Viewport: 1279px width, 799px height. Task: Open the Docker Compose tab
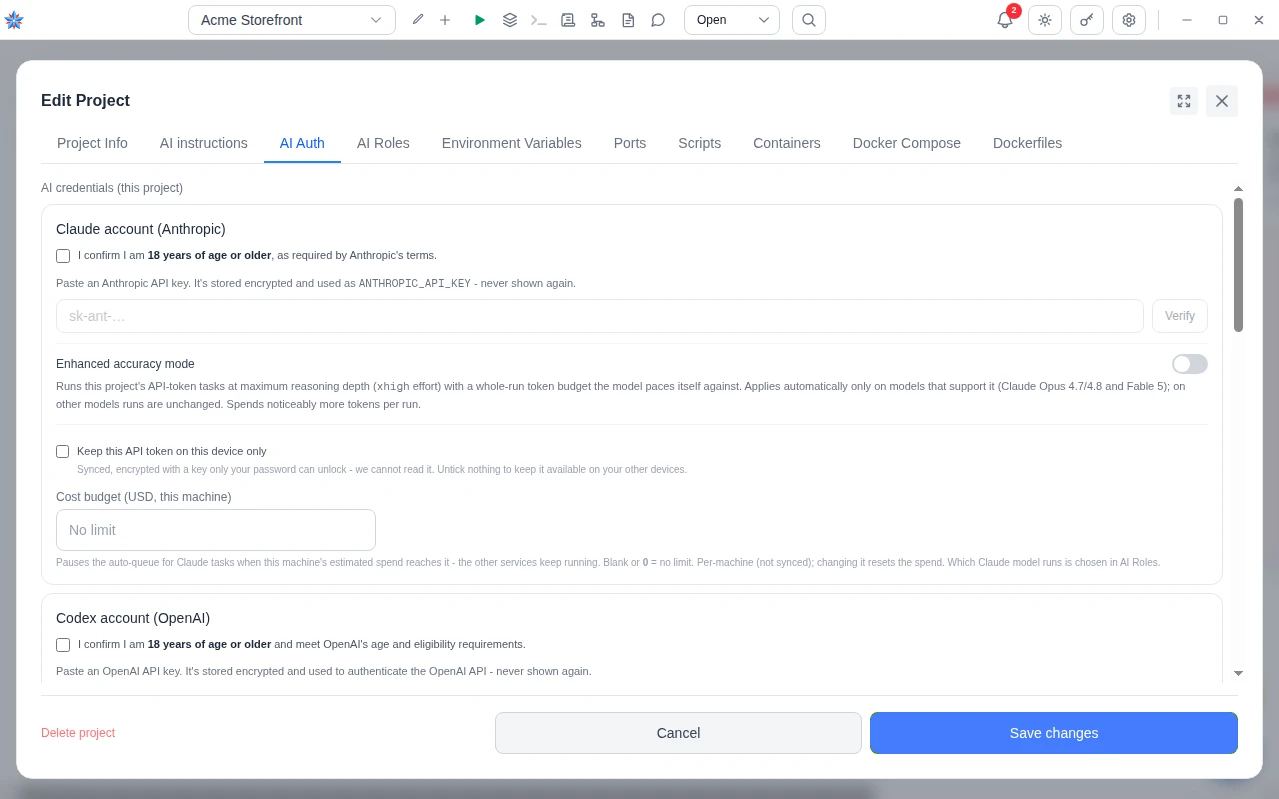click(907, 143)
